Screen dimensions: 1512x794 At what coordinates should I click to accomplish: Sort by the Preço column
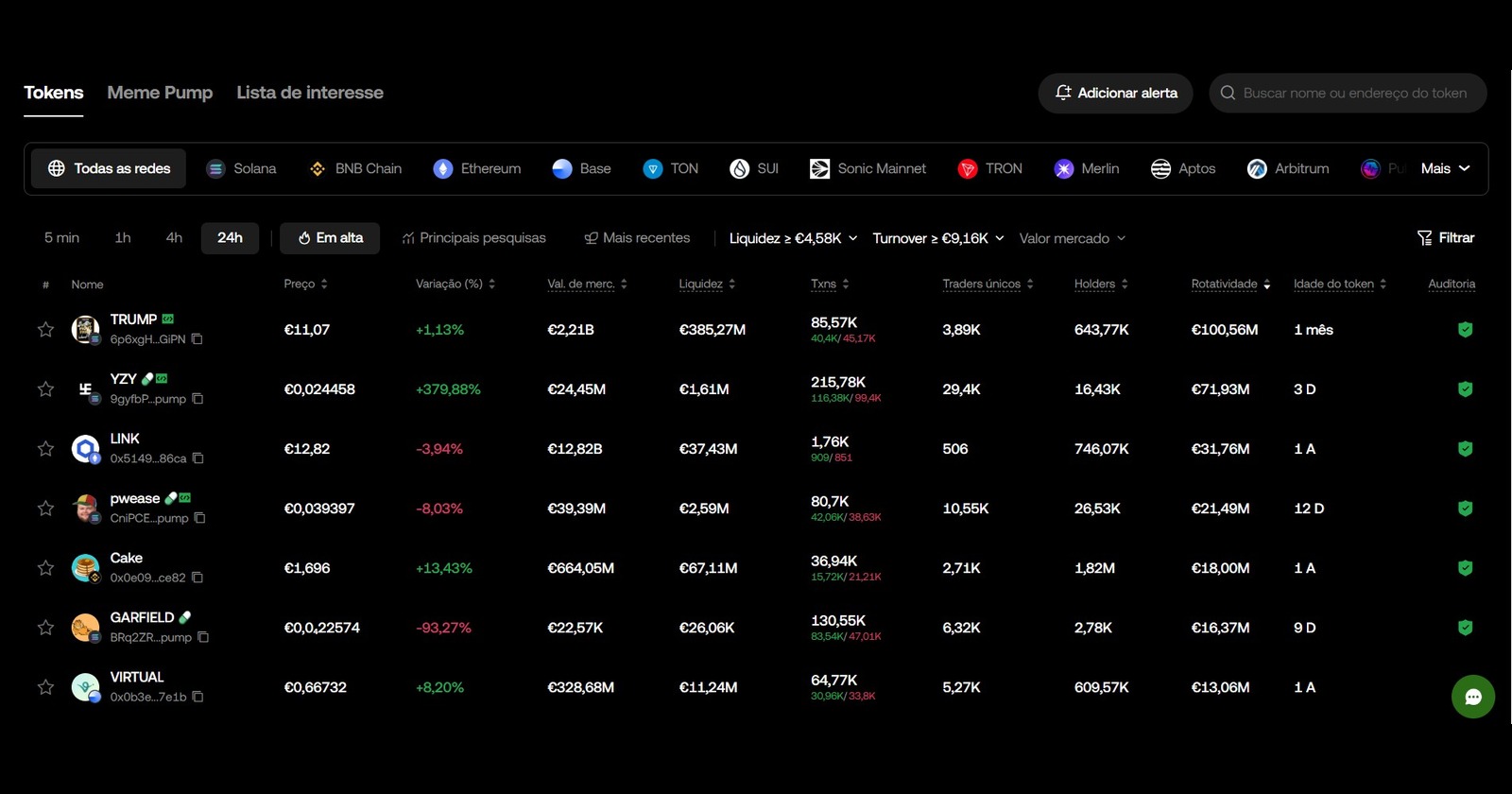306,284
